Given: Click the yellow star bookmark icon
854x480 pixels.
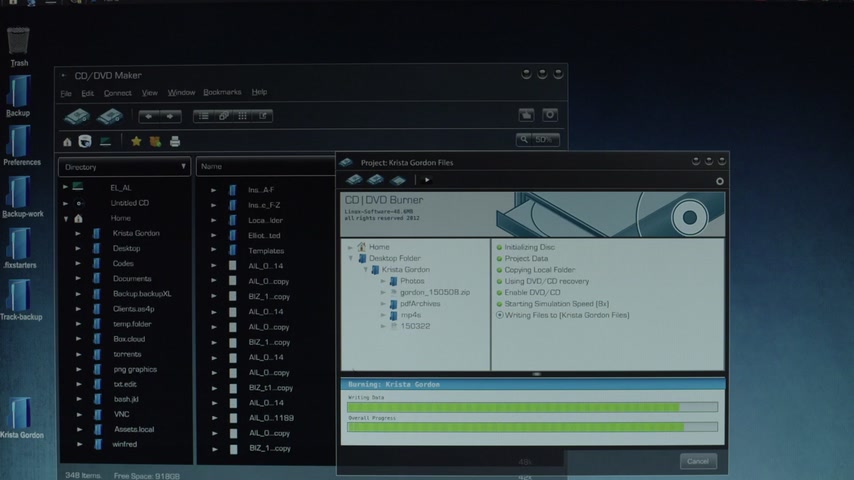Looking at the screenshot, I should (x=137, y=142).
